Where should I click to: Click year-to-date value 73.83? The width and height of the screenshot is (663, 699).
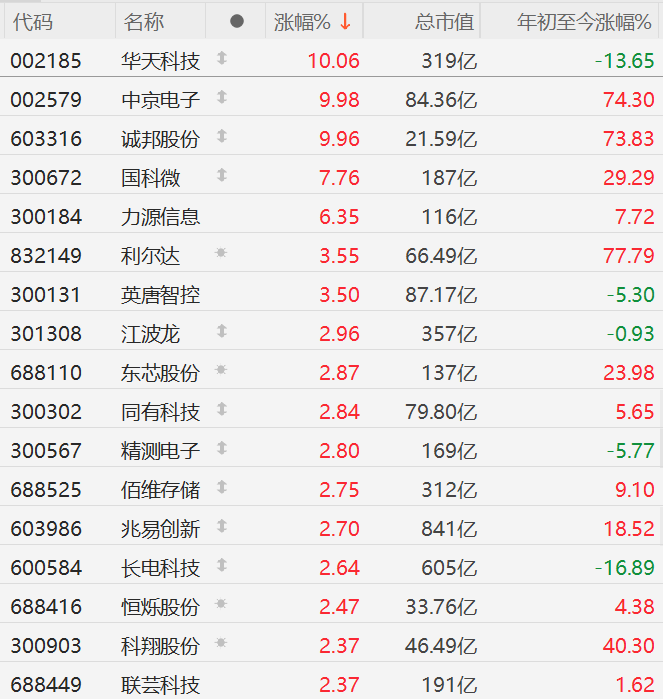[629, 139]
